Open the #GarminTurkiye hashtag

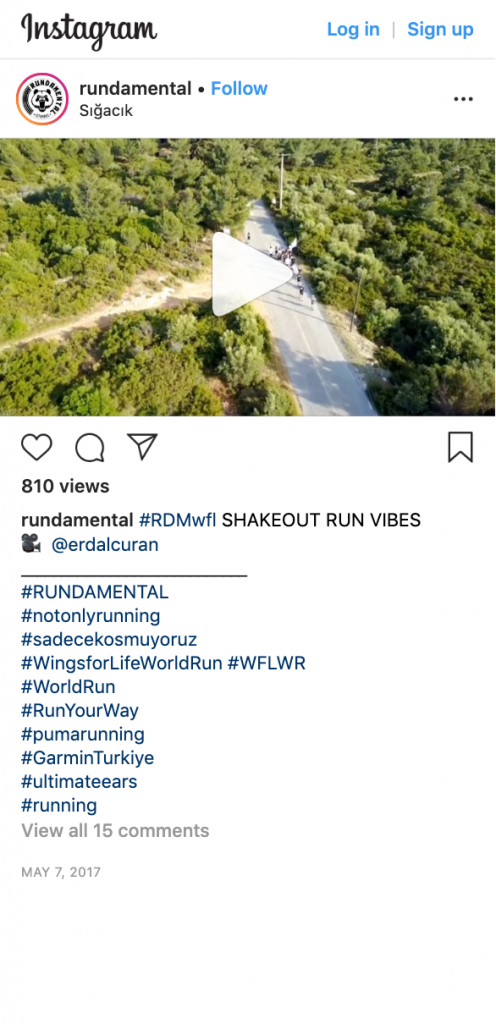point(87,758)
